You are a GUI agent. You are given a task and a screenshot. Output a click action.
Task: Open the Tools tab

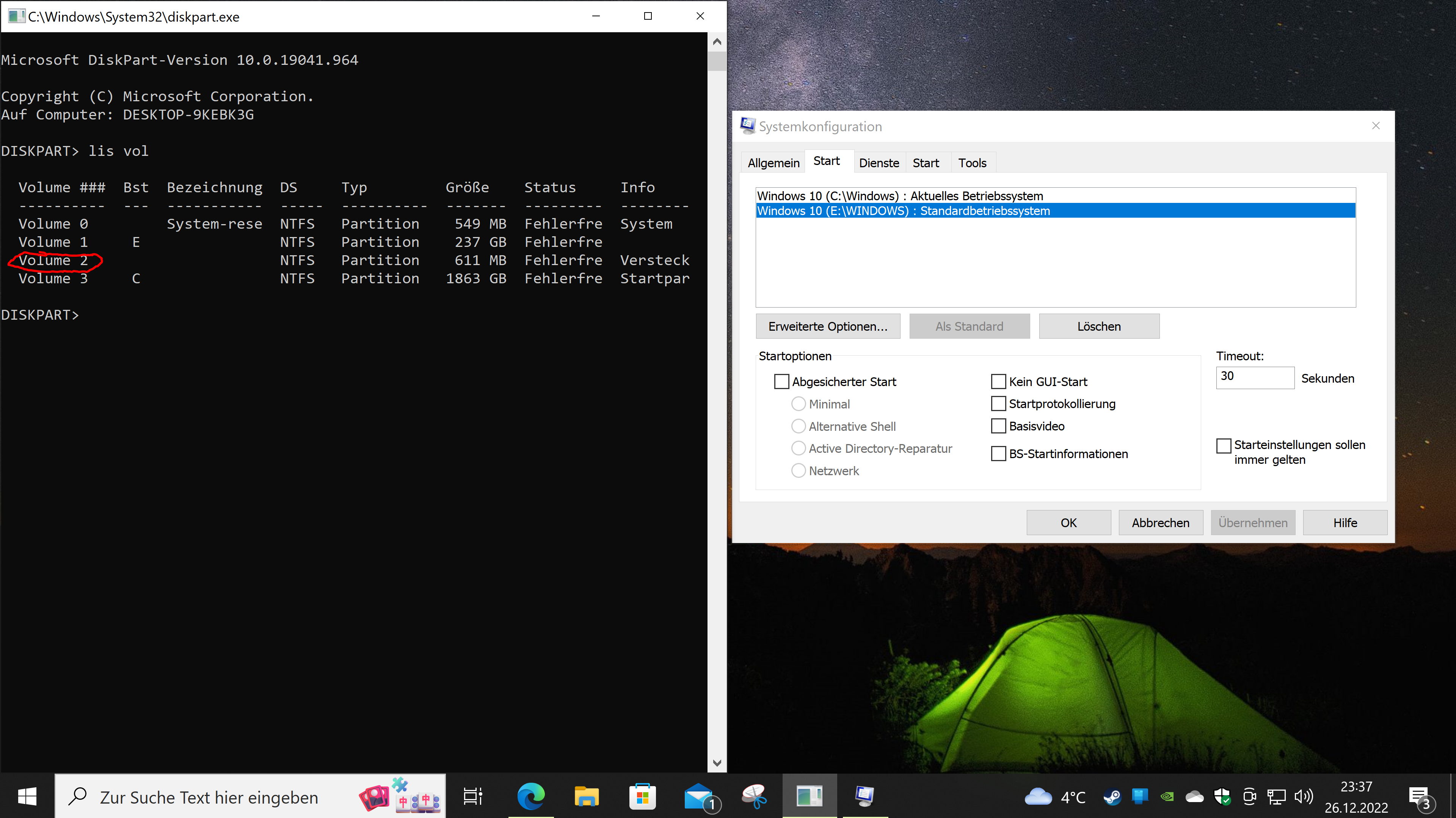coord(971,163)
